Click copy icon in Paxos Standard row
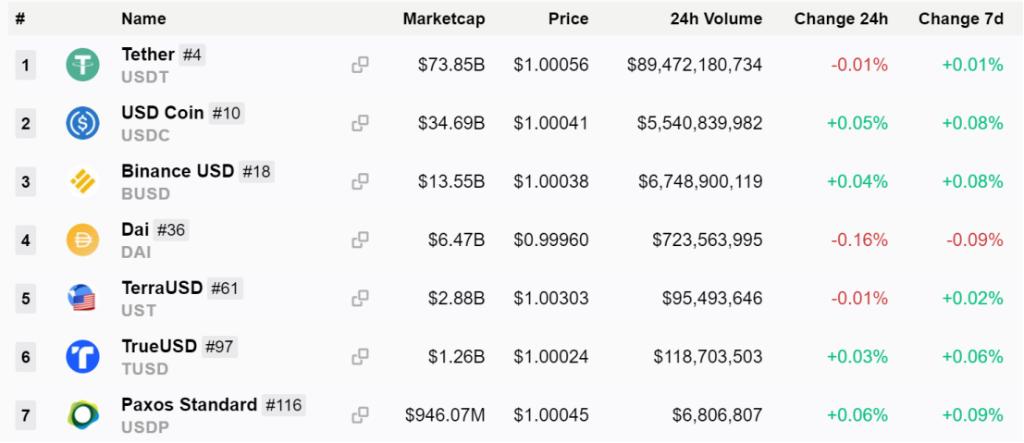1024x443 pixels. point(360,414)
